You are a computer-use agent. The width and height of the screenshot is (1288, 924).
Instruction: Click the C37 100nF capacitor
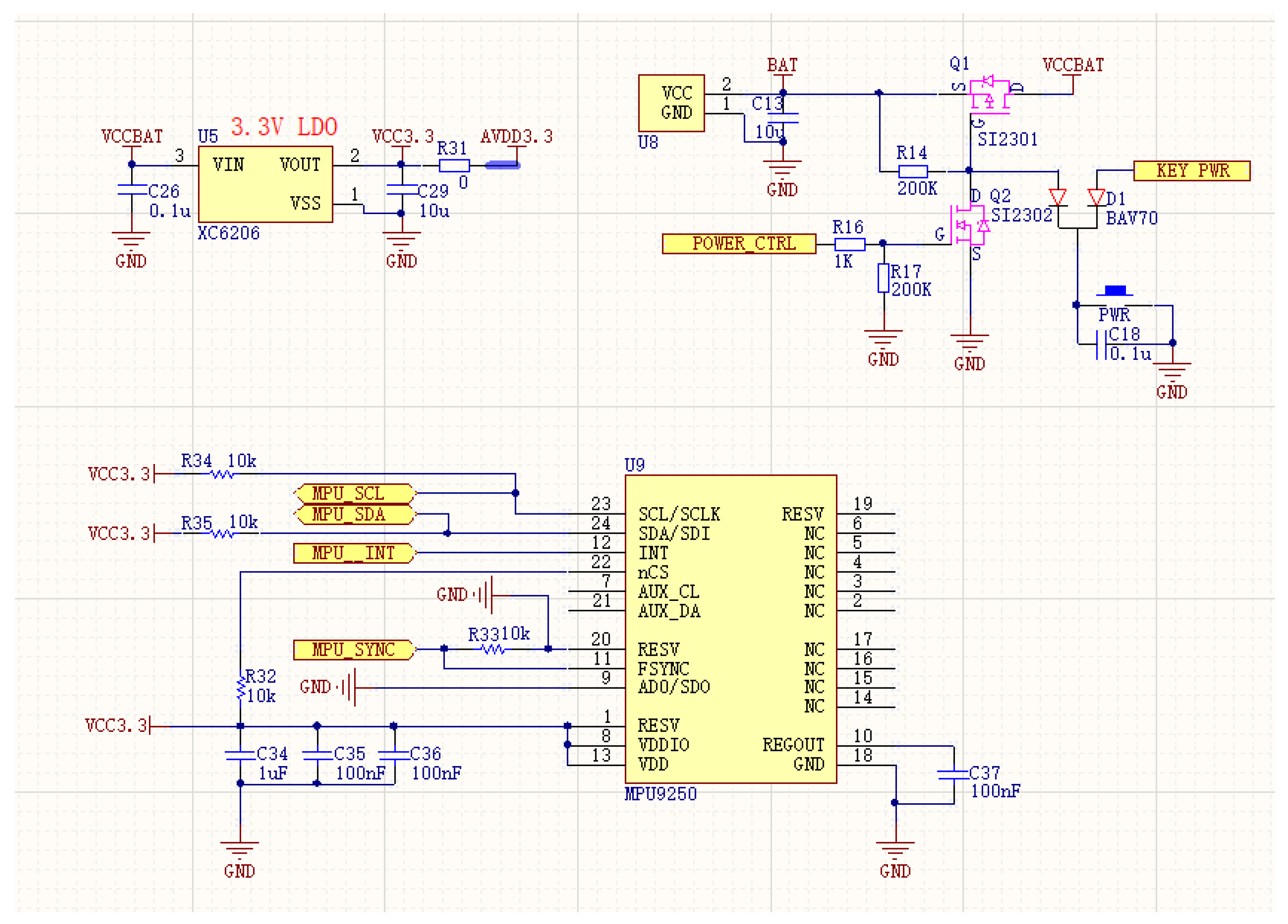tap(954, 774)
